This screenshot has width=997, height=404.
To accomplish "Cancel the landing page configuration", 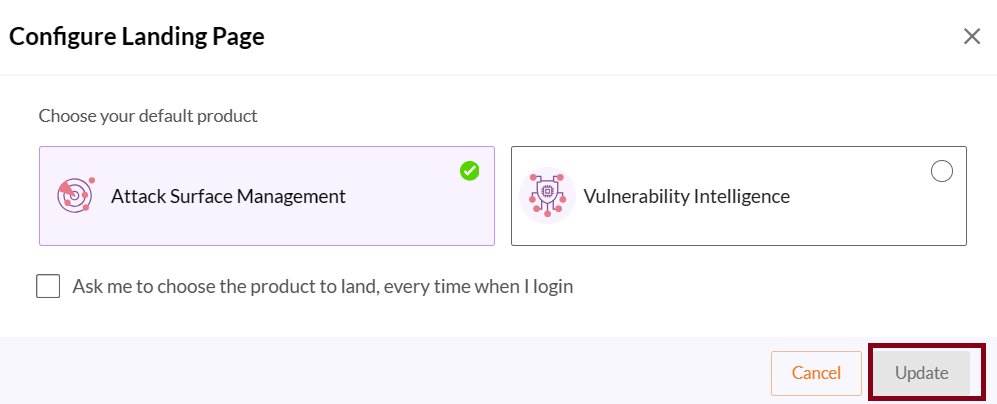I will [816, 373].
